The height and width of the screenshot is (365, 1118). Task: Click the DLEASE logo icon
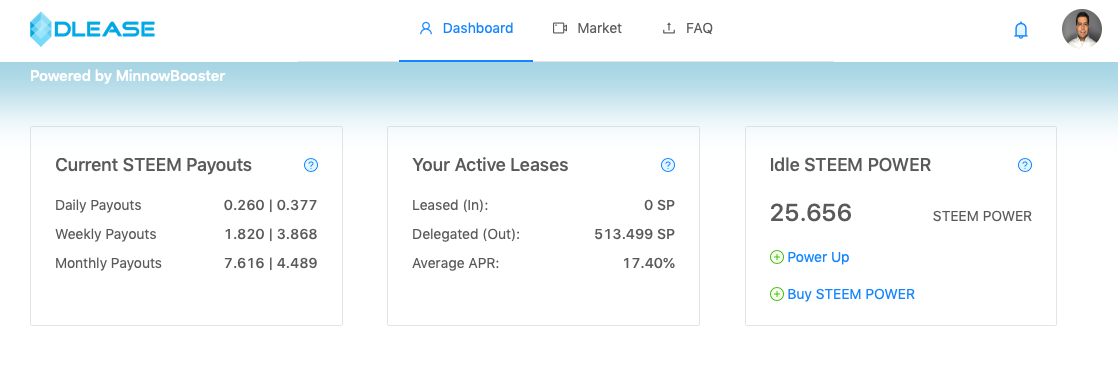click(x=41, y=29)
